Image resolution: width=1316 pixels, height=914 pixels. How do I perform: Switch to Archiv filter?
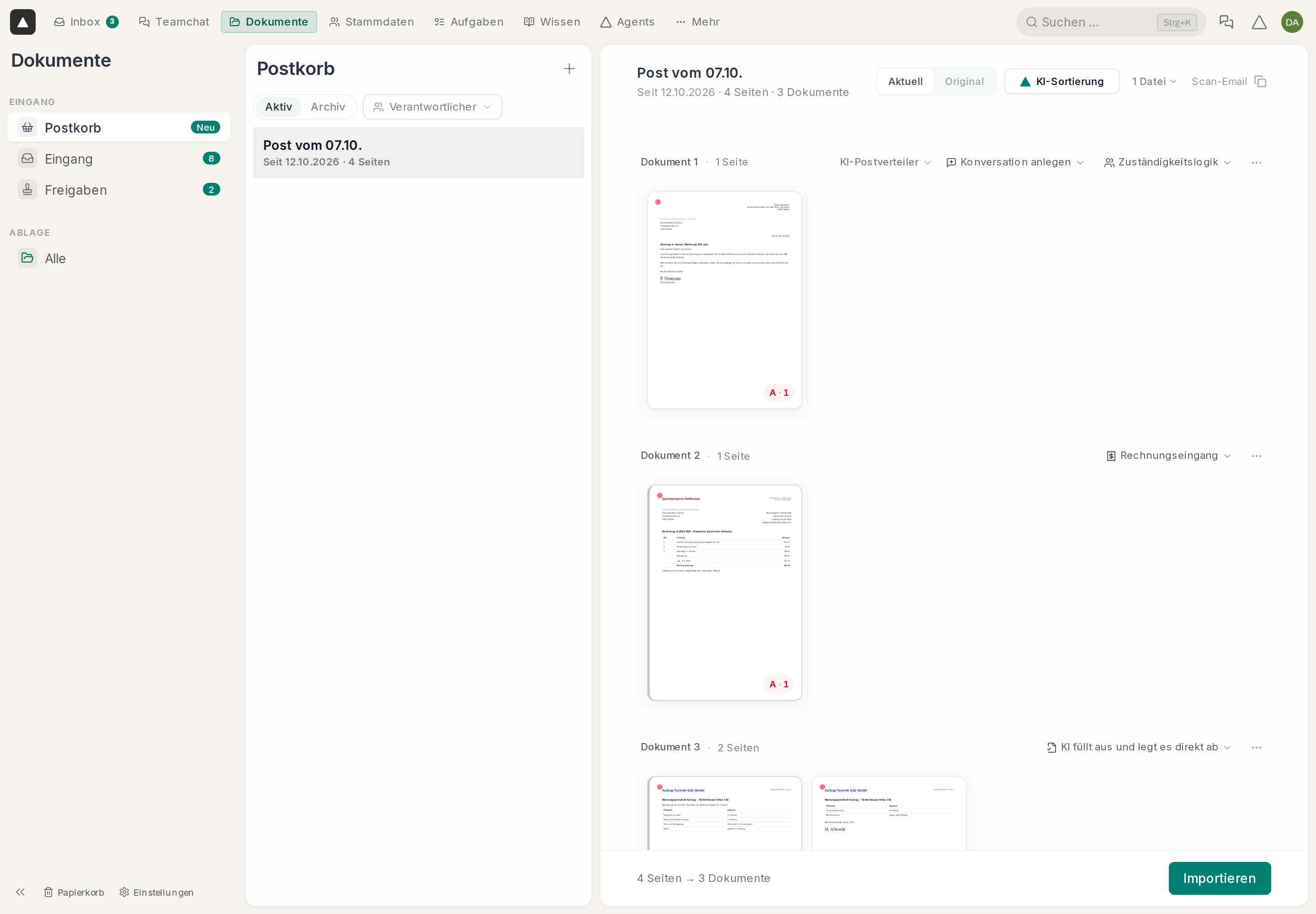click(x=328, y=107)
